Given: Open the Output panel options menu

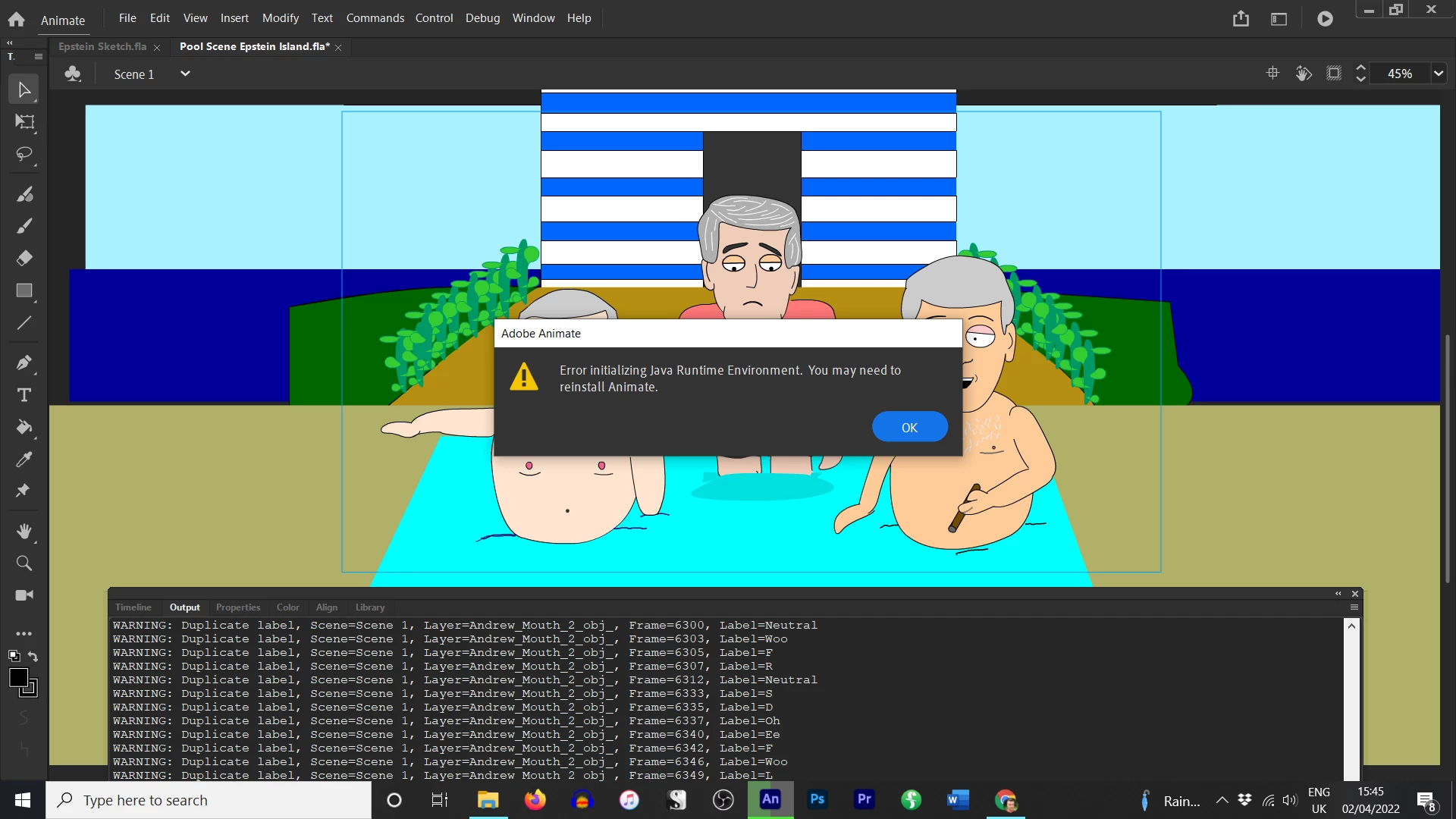Looking at the screenshot, I should tap(1354, 607).
